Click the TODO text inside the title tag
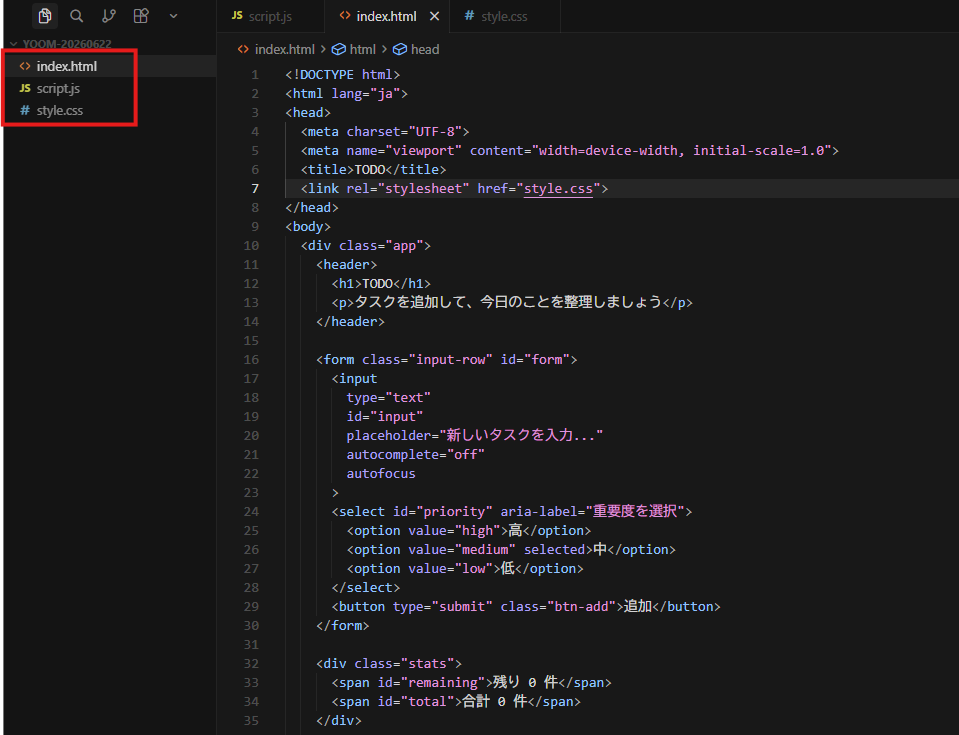Image resolution: width=959 pixels, height=735 pixels. [x=369, y=169]
